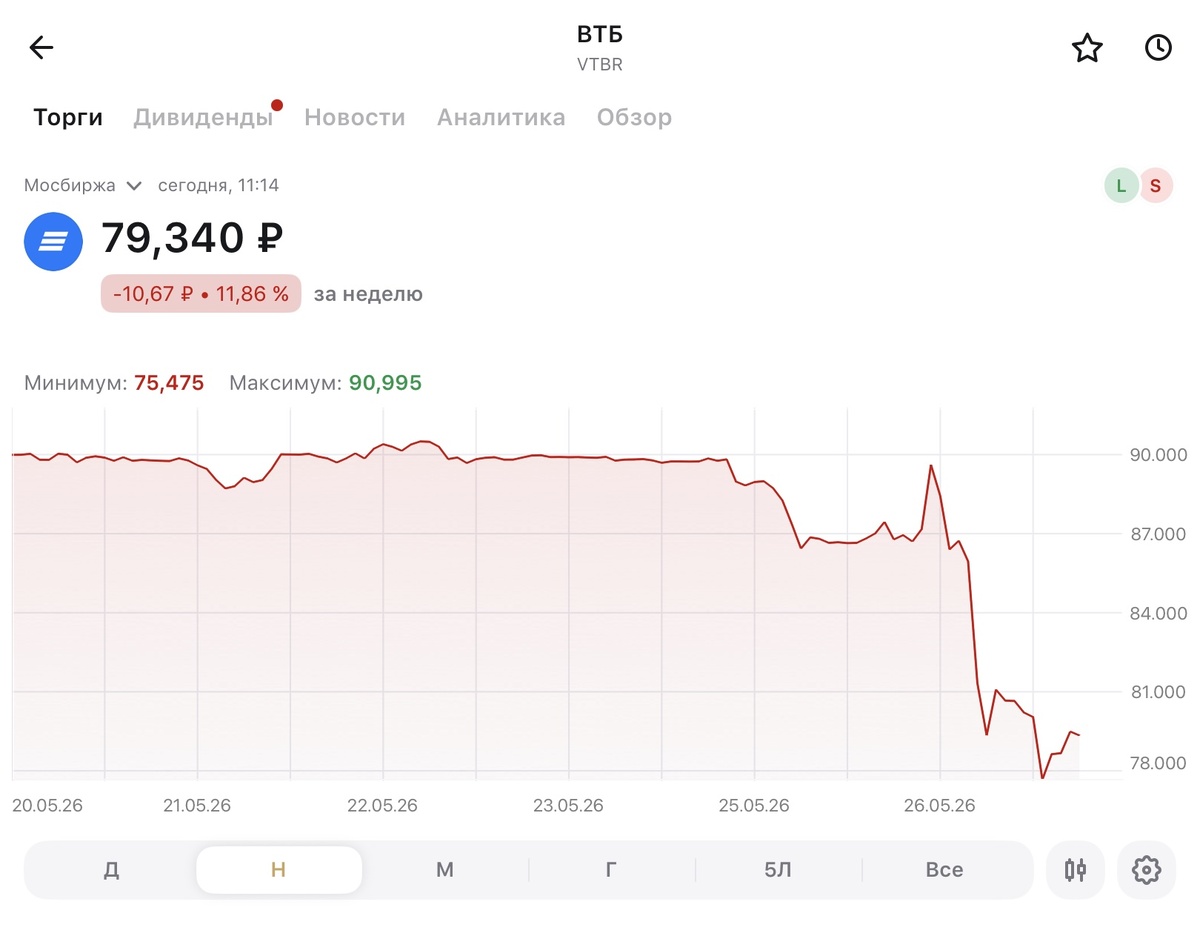Screen dimensions: 1200x936
Task: Tap the green L long badge
Action: point(1121,185)
